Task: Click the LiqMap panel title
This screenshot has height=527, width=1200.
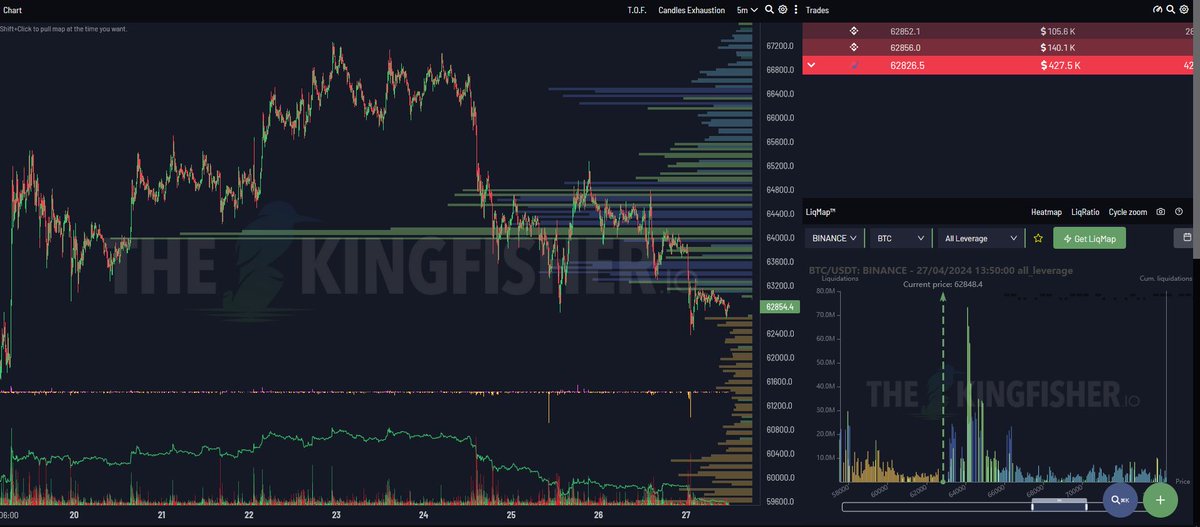Action: pos(820,212)
